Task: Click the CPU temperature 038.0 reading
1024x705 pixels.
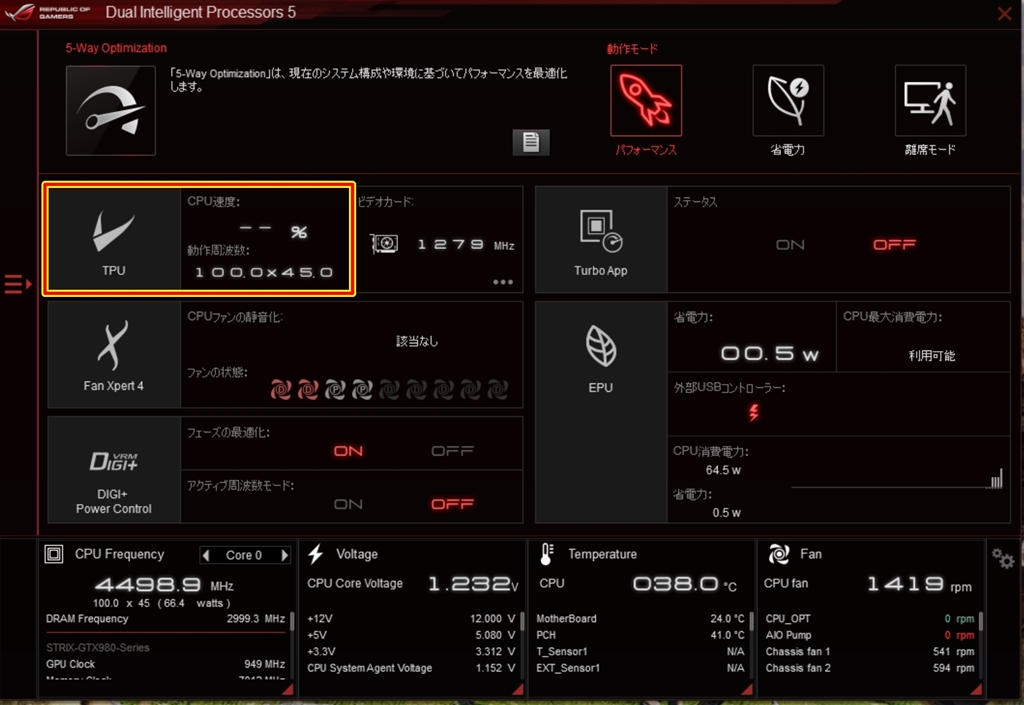Action: (684, 584)
